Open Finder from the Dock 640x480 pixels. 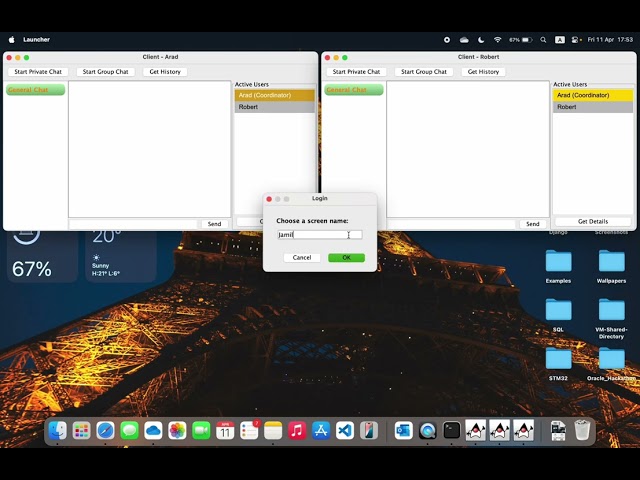[58, 431]
